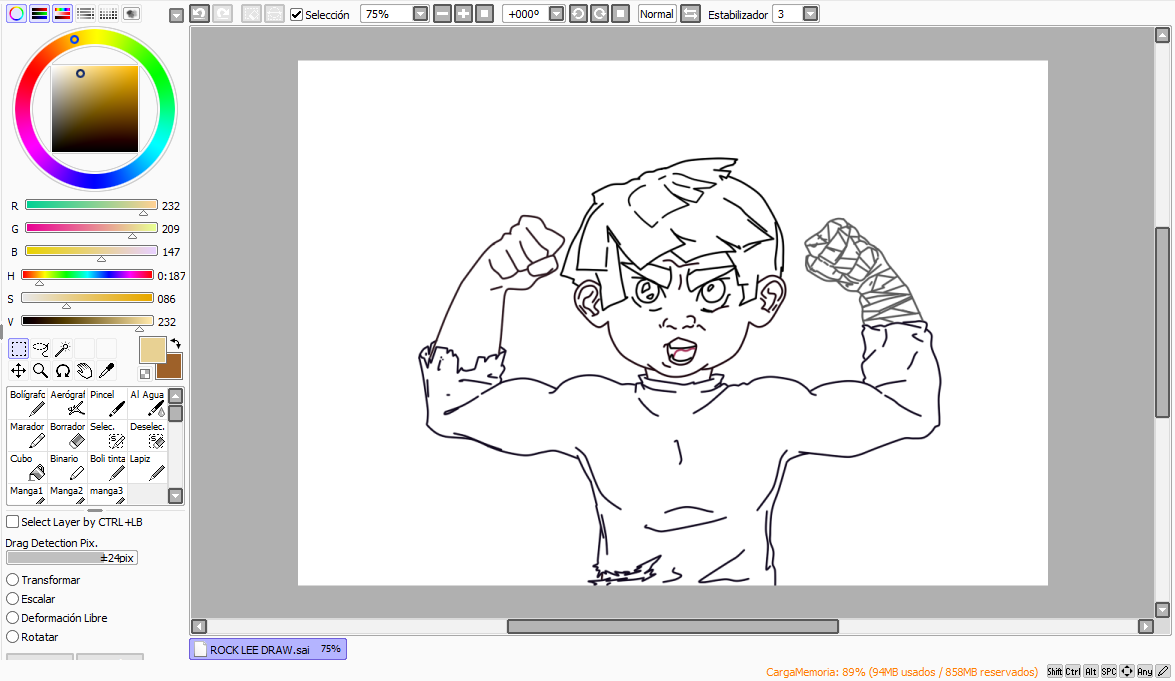Screen dimensions: 1175x681
Task: Select the Lasso tool
Action: (40, 348)
